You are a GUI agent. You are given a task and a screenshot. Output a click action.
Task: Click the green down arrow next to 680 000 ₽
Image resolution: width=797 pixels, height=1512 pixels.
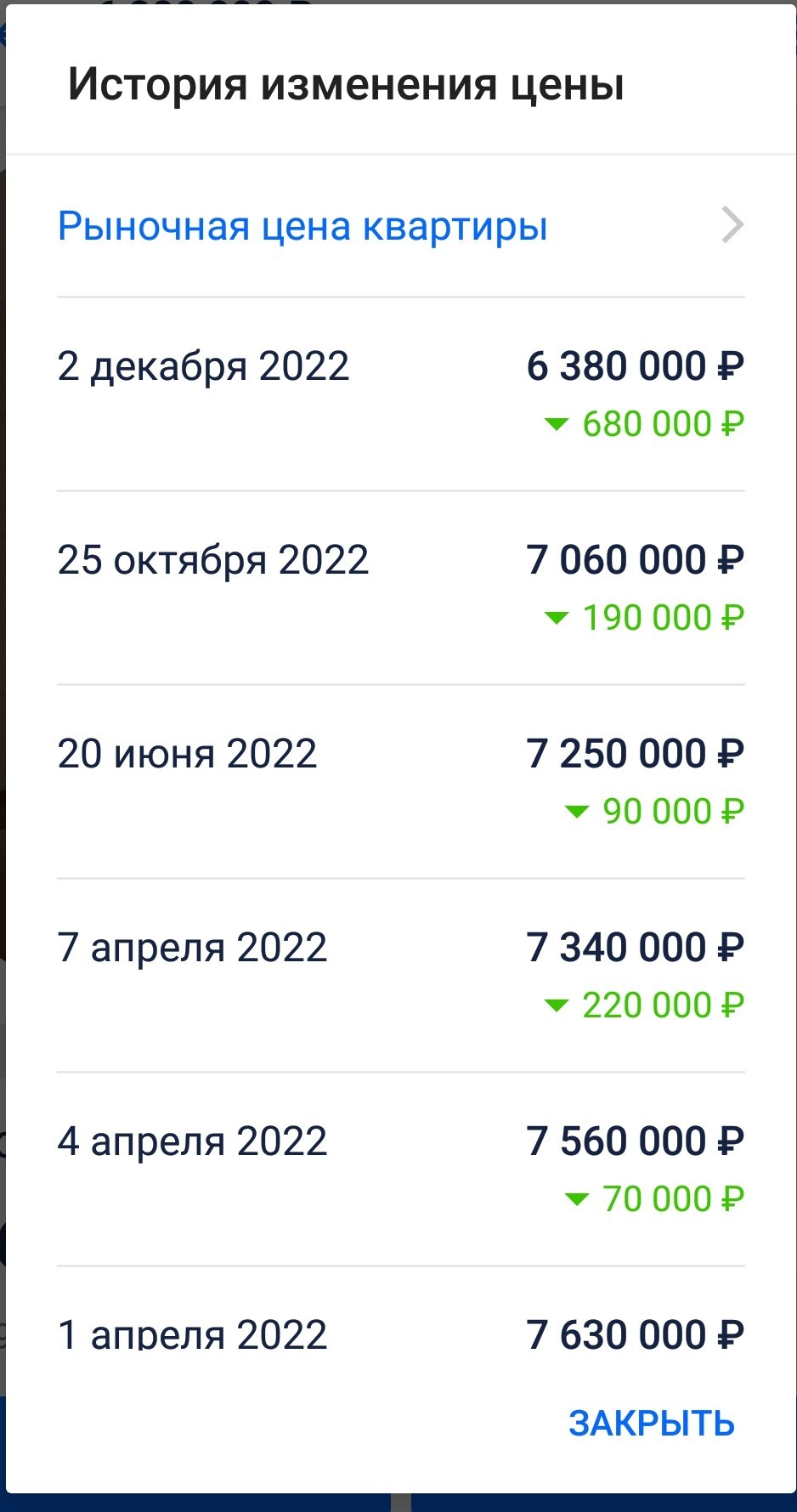(556, 424)
